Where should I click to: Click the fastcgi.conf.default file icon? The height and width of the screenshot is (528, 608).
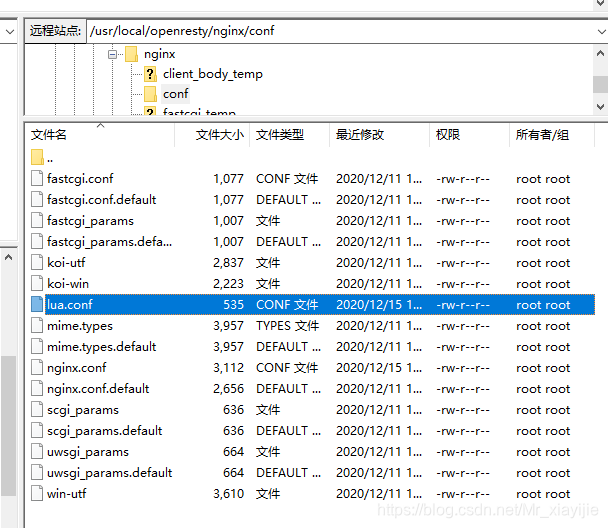[37, 200]
